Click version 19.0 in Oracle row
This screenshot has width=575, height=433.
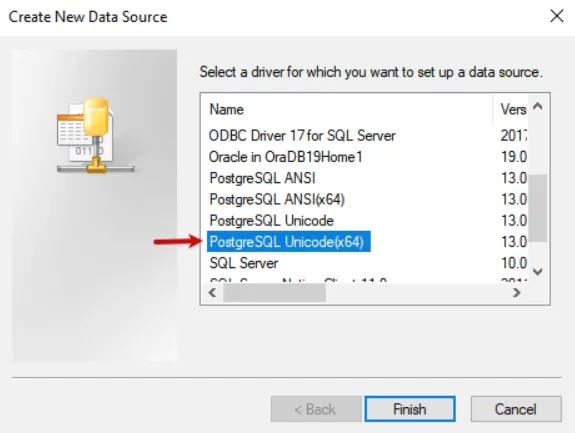pyautogui.click(x=514, y=157)
